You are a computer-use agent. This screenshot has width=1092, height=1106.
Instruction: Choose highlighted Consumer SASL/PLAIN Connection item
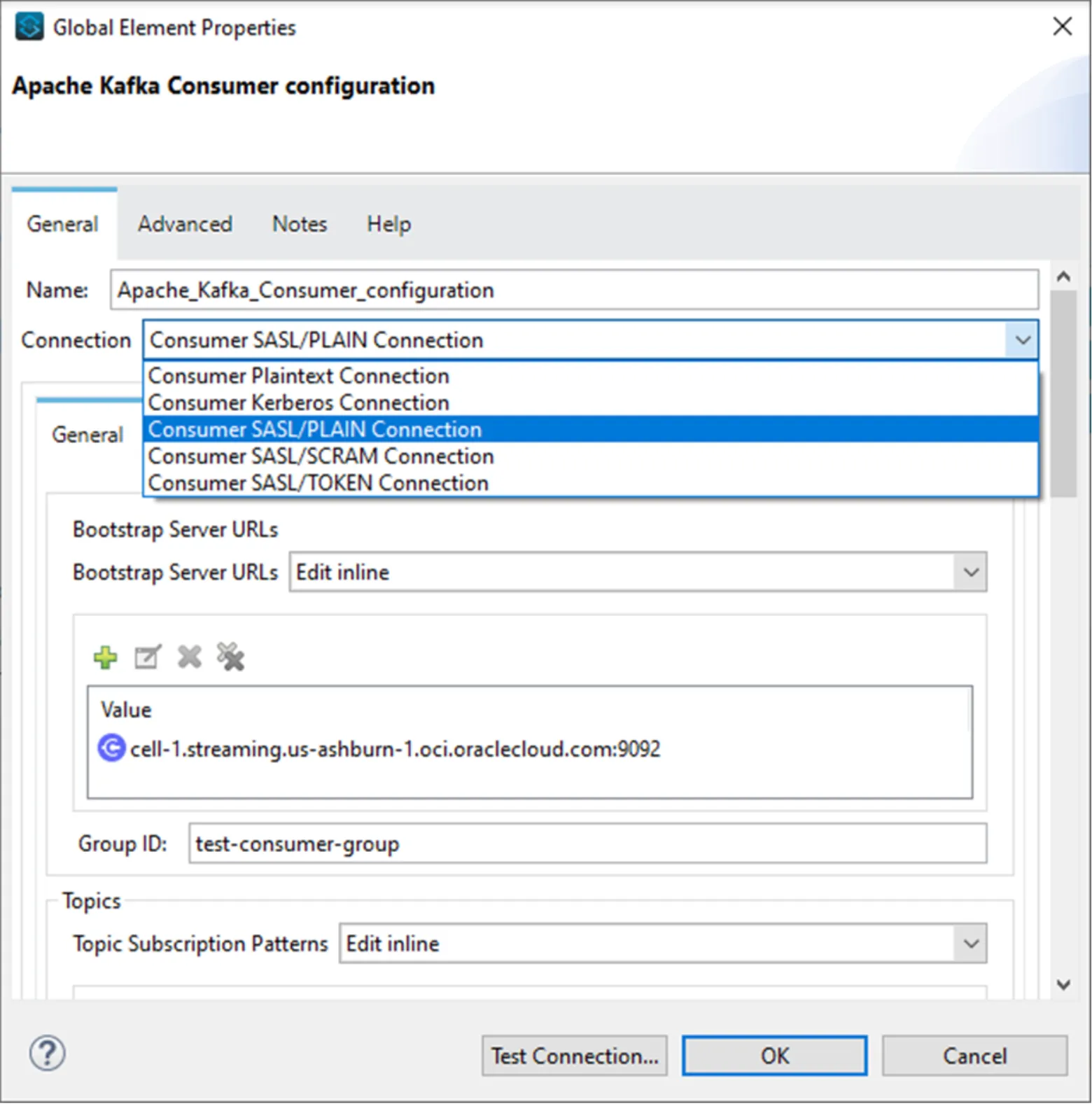(591, 429)
